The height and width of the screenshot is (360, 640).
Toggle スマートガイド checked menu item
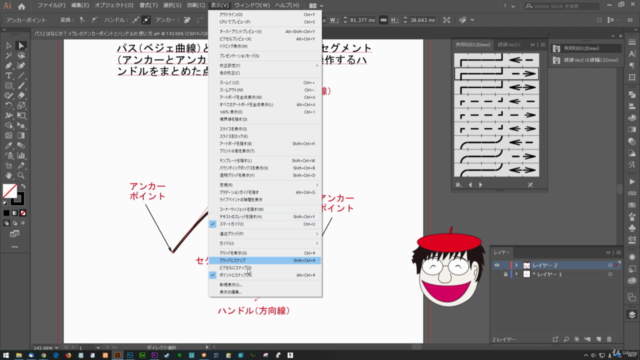(x=264, y=224)
